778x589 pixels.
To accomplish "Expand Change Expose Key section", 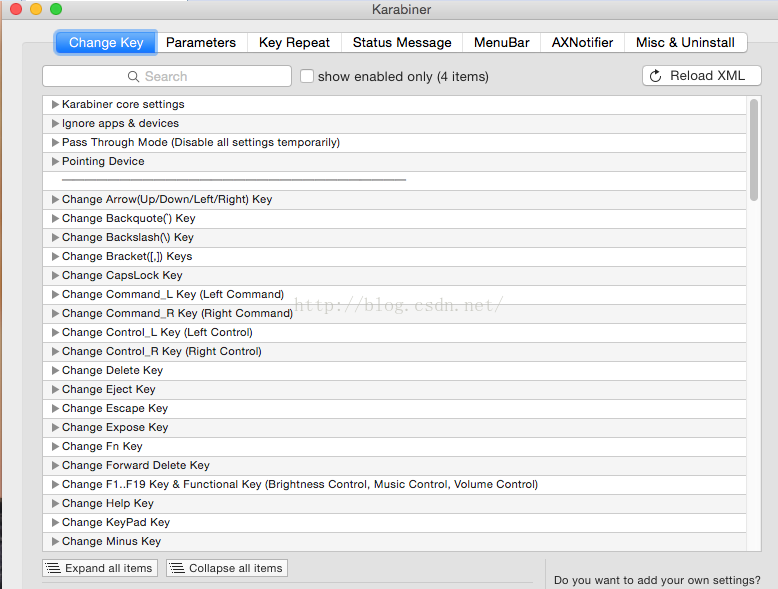I will (x=56, y=428).
